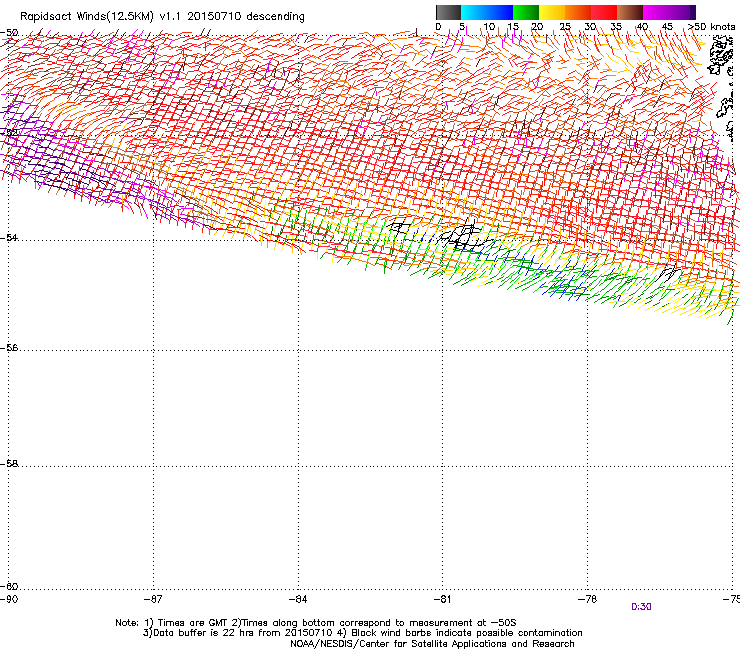Click the longitude label '-78'
Image resolution: width=740 pixels, height=650 pixels.
587,599
